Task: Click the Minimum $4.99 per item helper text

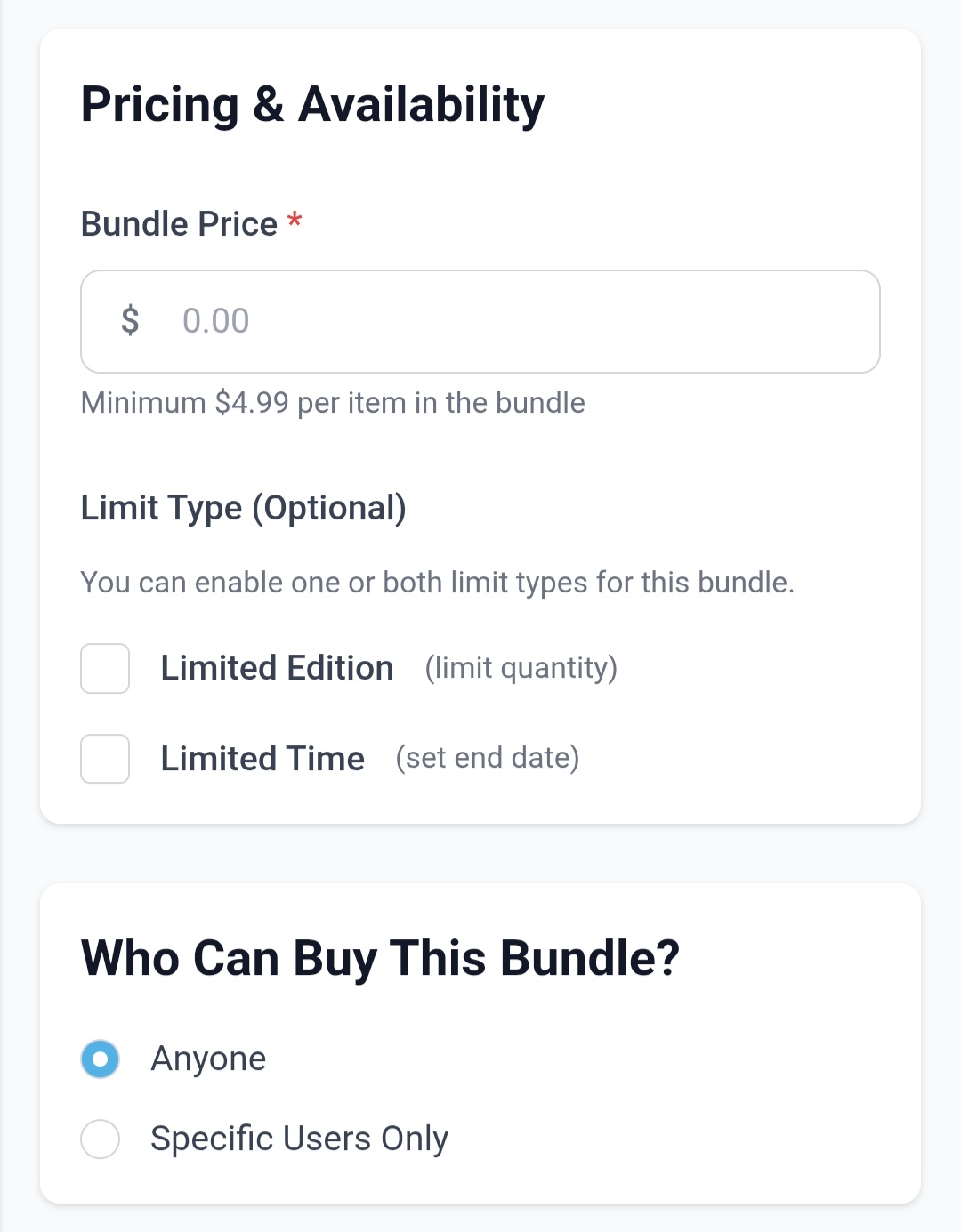Action: pos(333,403)
